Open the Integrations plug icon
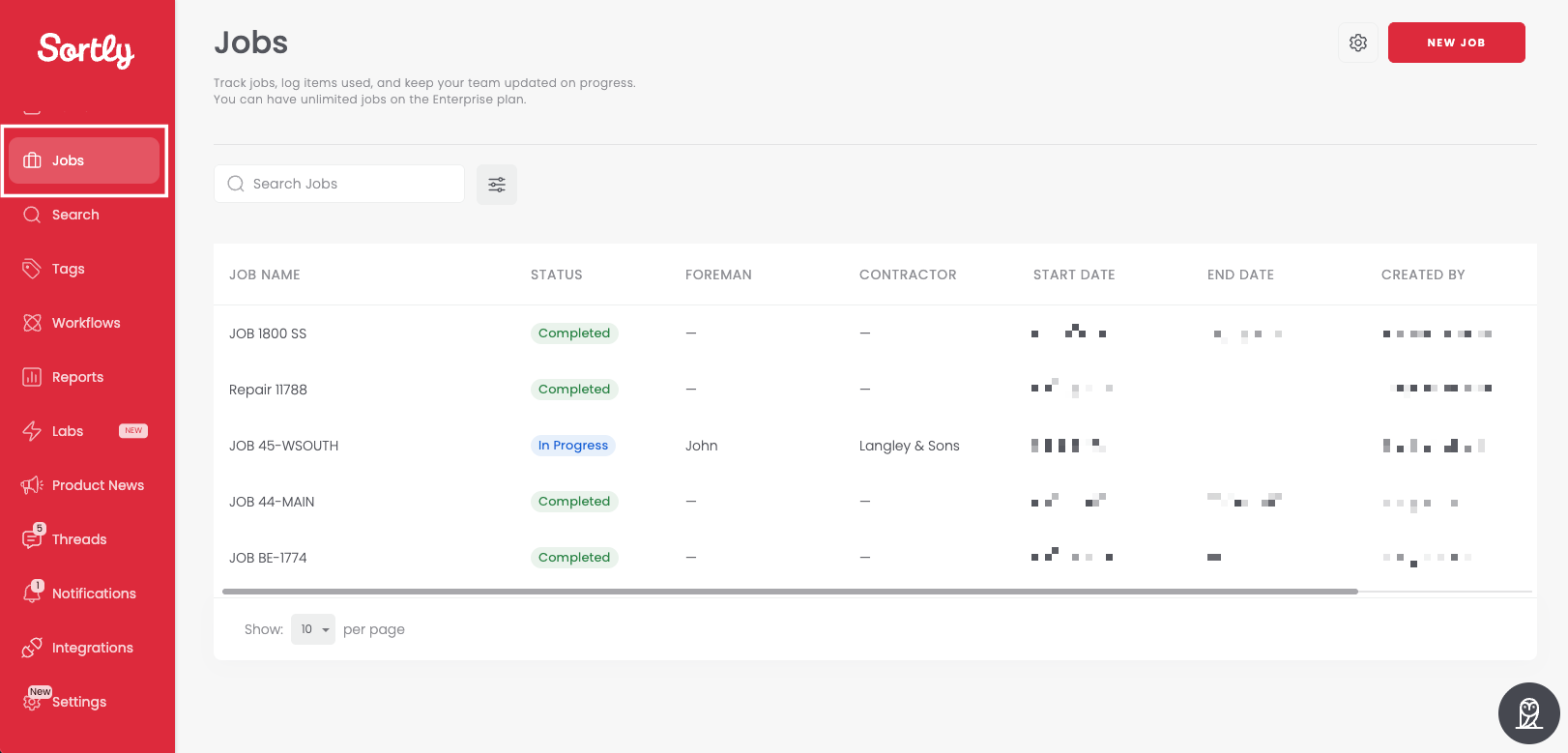1568x753 pixels. click(32, 648)
